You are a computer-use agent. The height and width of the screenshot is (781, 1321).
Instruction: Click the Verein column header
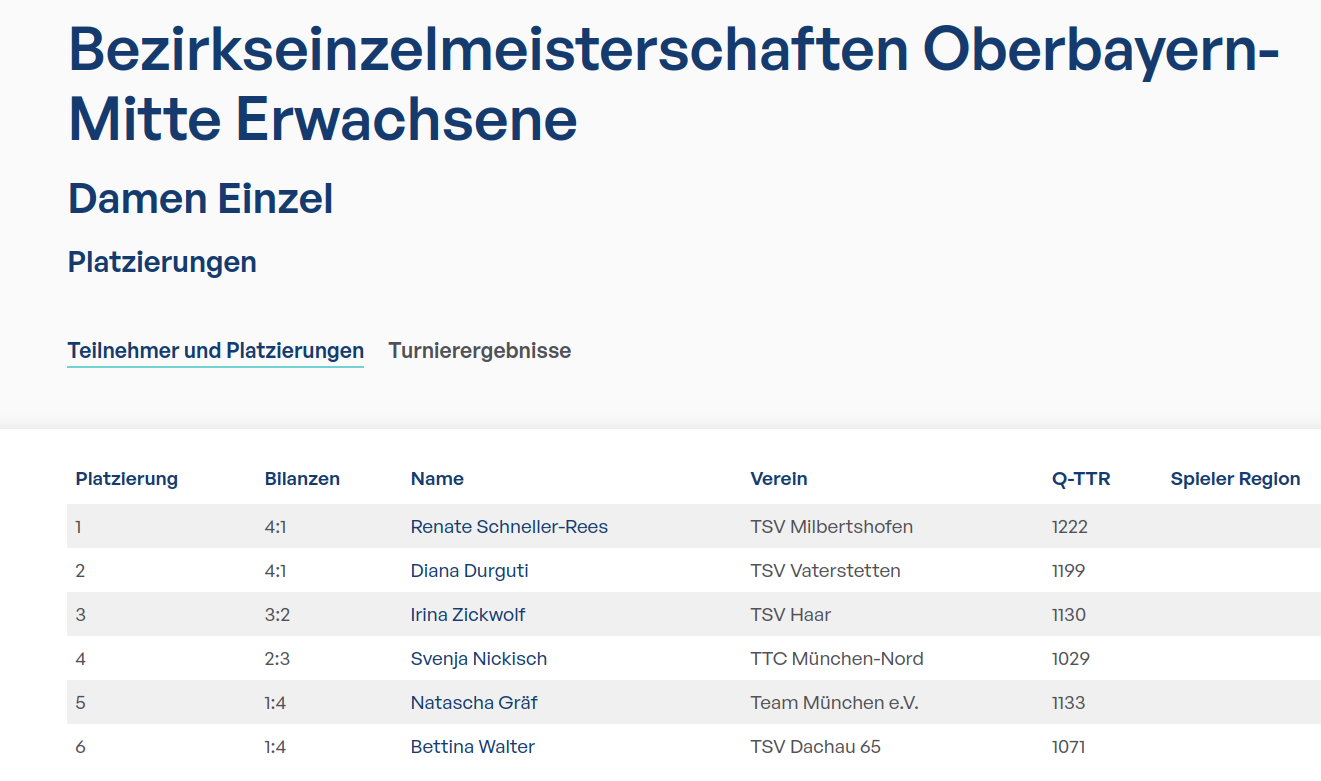tap(778, 479)
